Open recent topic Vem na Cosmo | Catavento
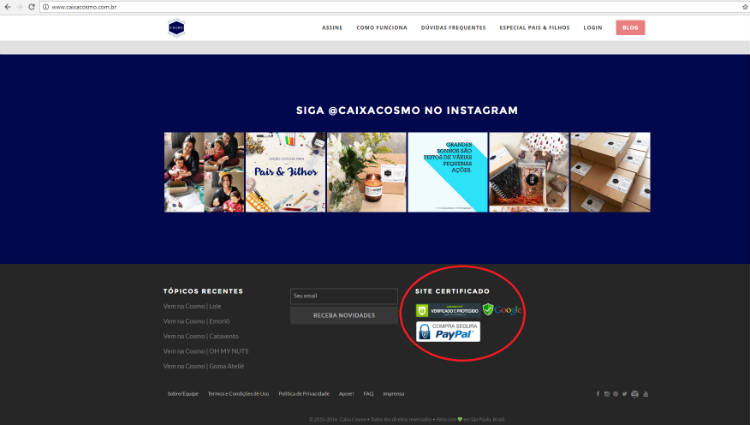The height and width of the screenshot is (425, 750). (x=200, y=336)
